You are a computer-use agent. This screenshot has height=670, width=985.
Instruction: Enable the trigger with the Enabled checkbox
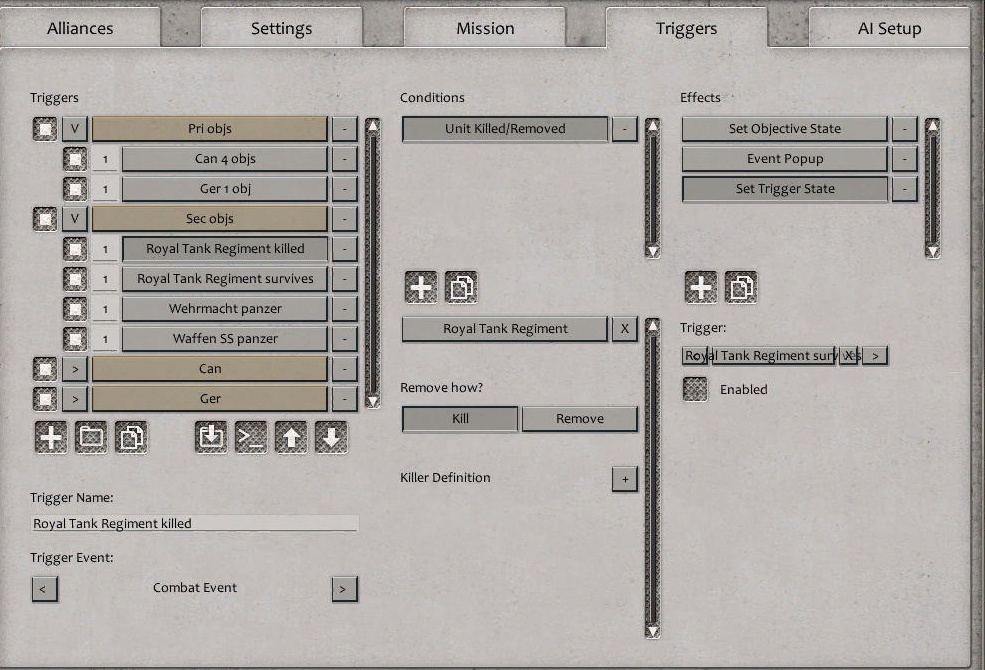tap(694, 390)
